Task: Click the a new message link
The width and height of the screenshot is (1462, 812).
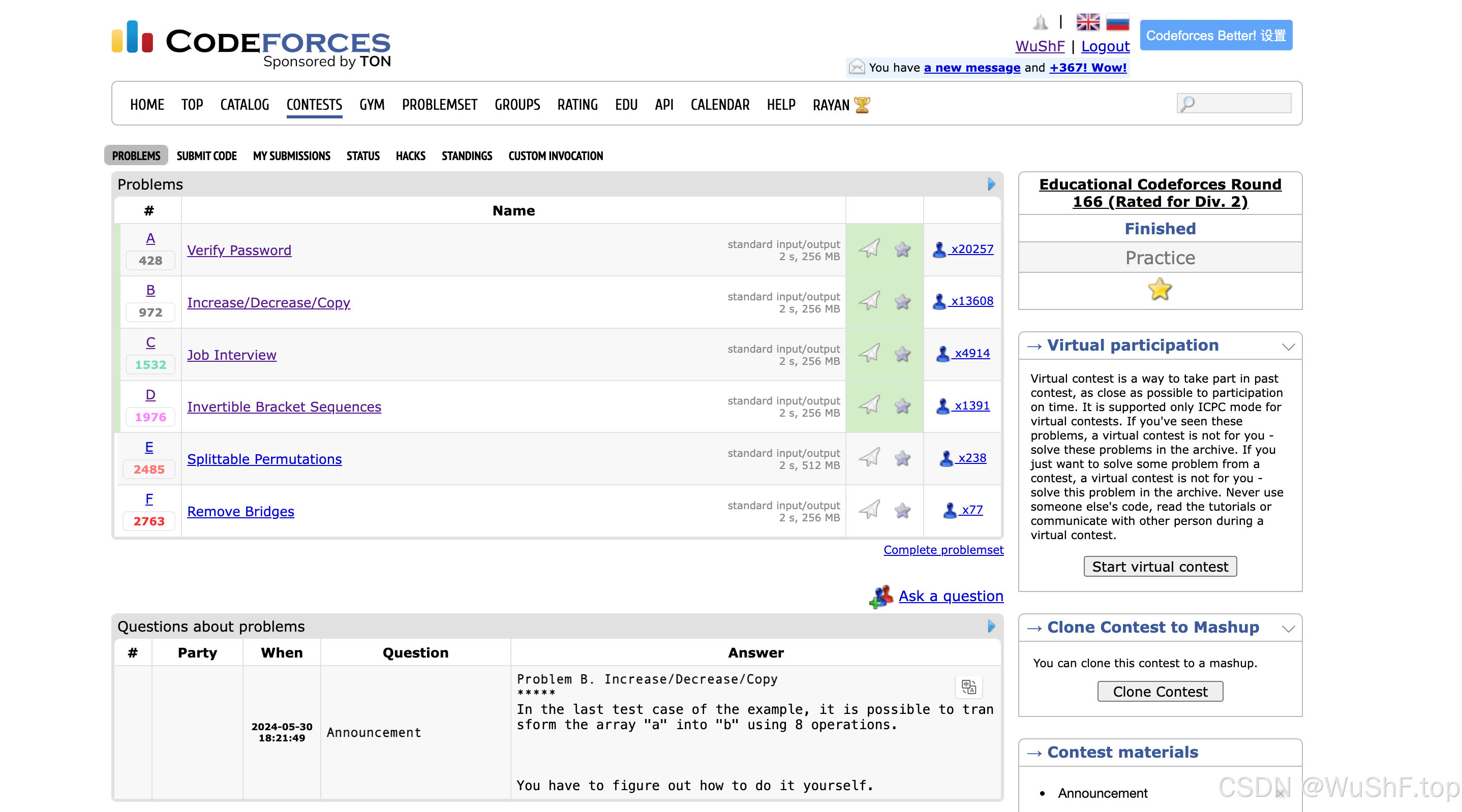Action: pos(971,68)
